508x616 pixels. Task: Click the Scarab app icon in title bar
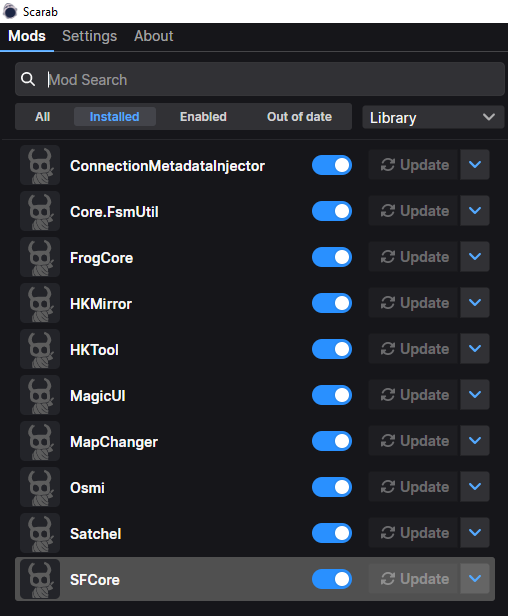point(10,11)
